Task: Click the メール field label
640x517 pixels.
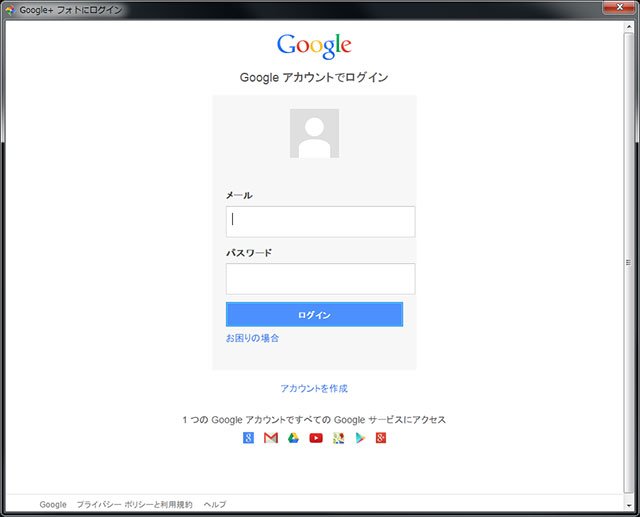Action: pos(239,195)
